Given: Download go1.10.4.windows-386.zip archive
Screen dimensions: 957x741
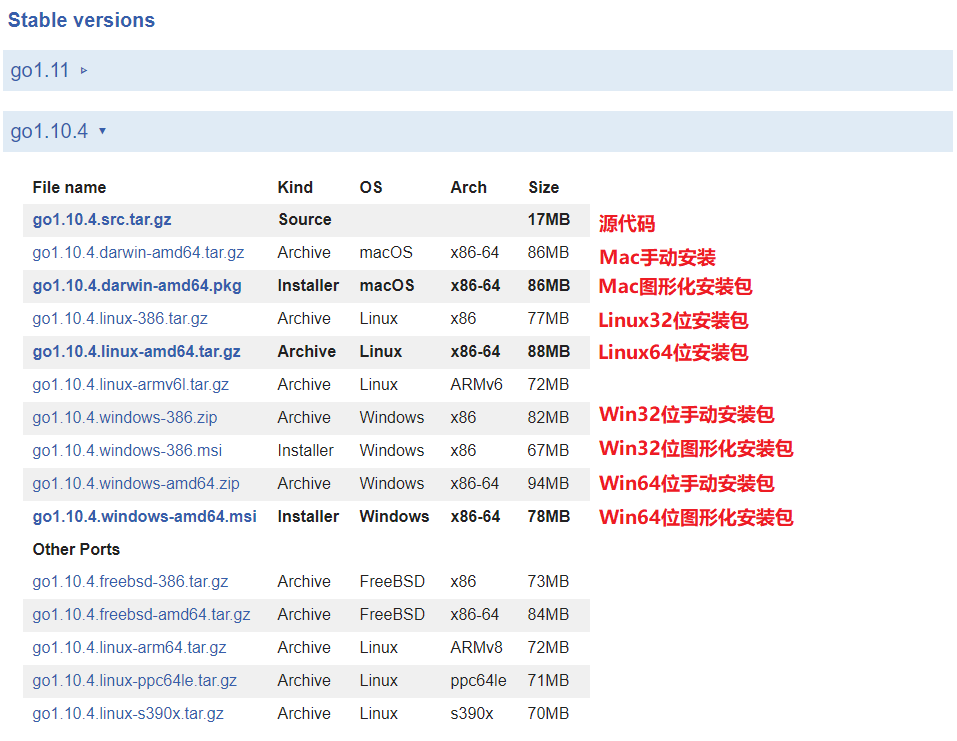Looking at the screenshot, I should pos(125,417).
